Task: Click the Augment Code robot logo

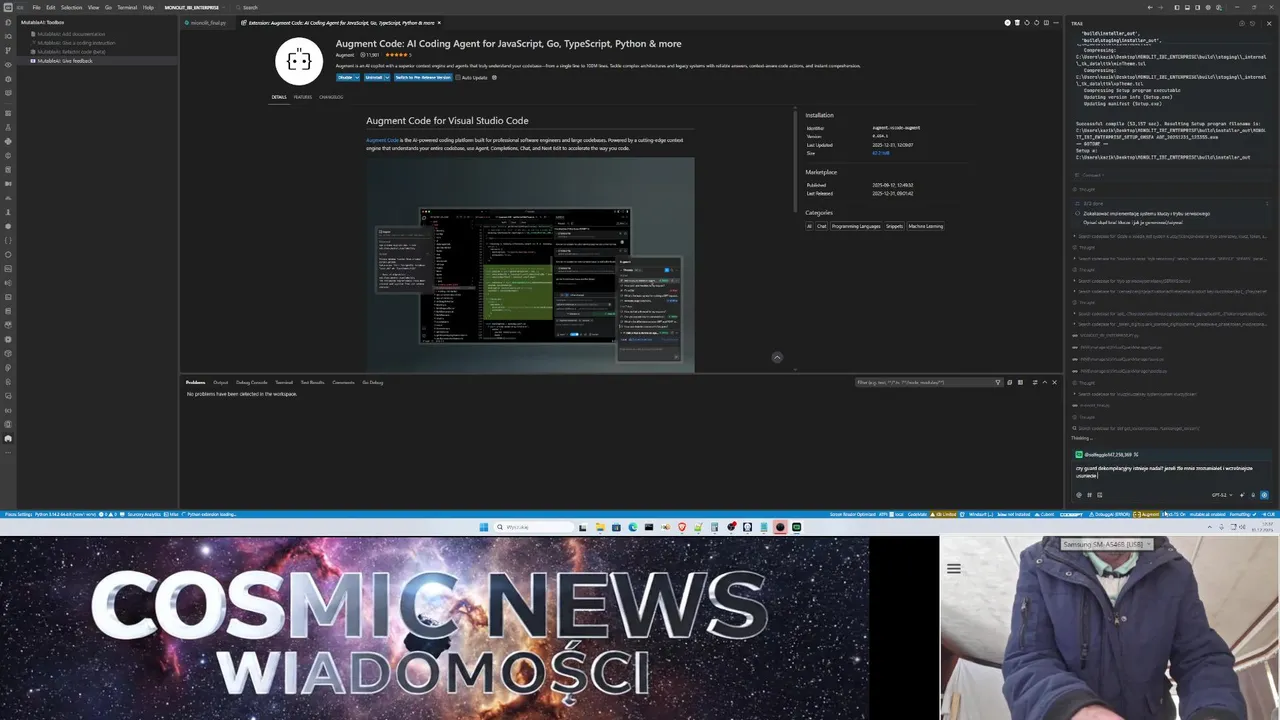Action: click(299, 61)
